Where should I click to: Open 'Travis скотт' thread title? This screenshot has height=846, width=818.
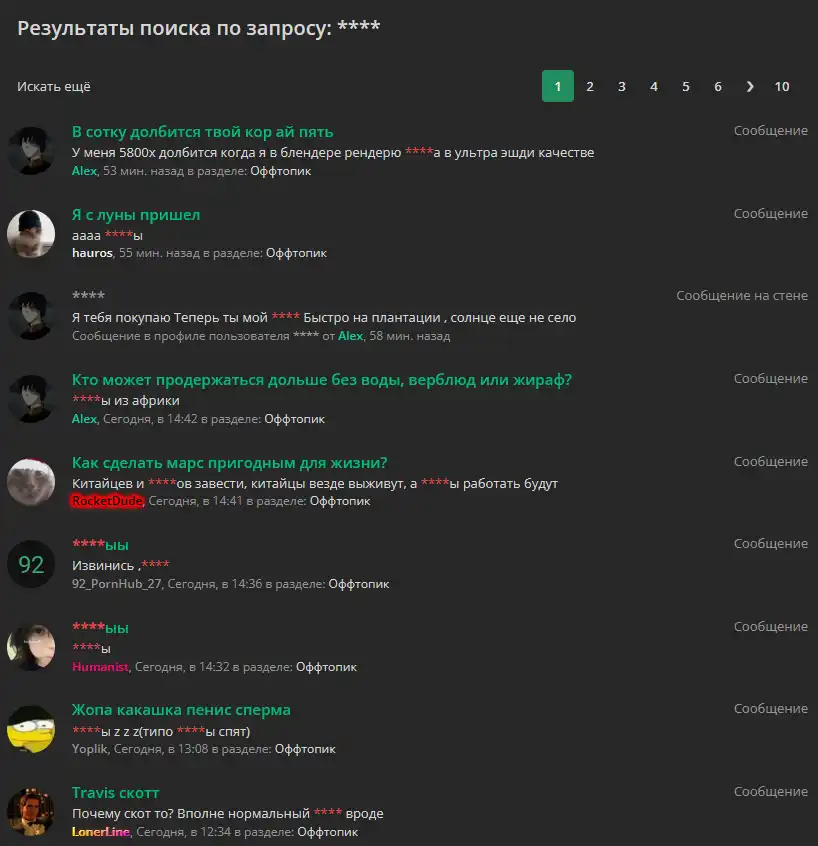[x=115, y=793]
